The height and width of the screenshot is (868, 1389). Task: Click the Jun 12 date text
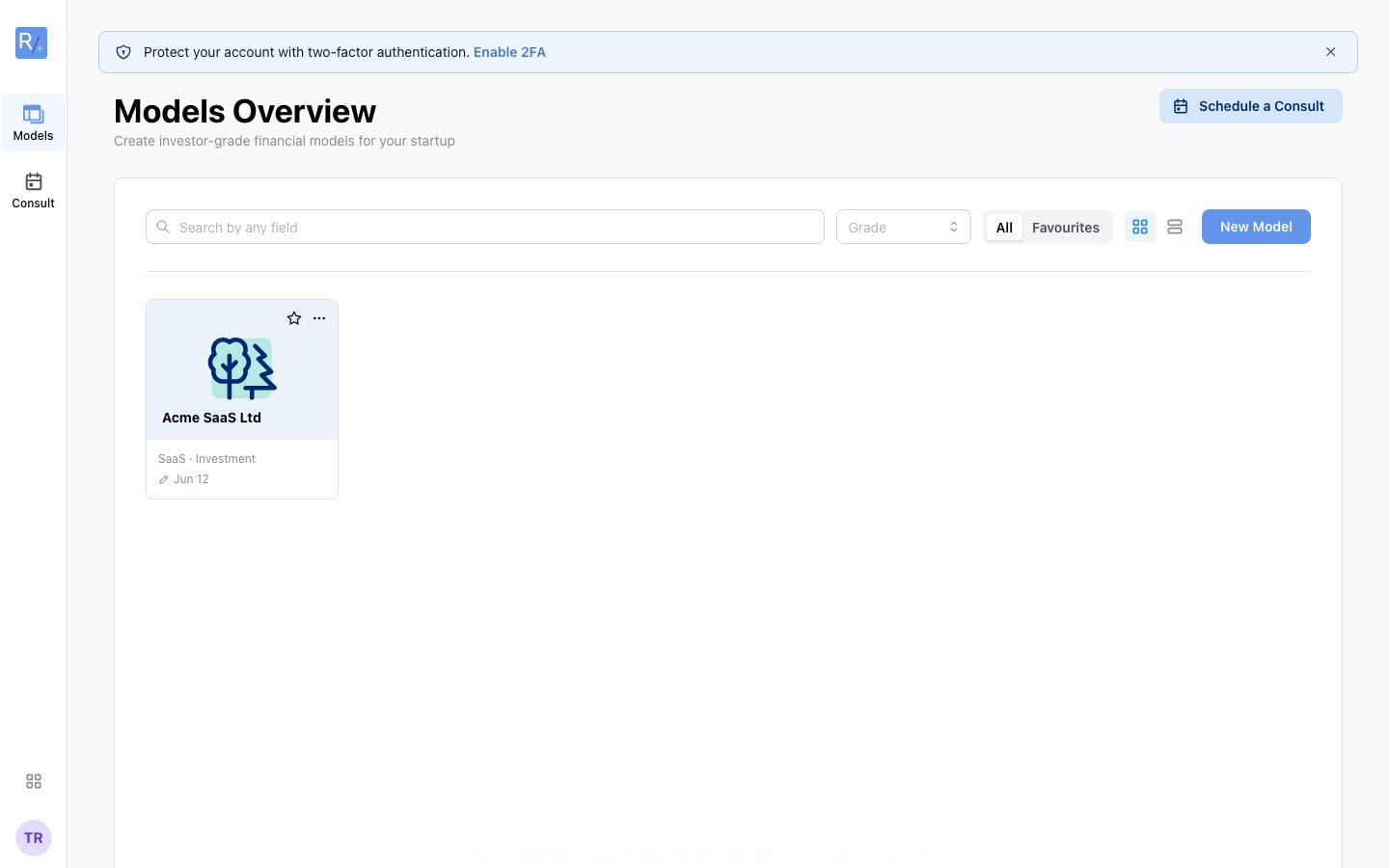(191, 479)
